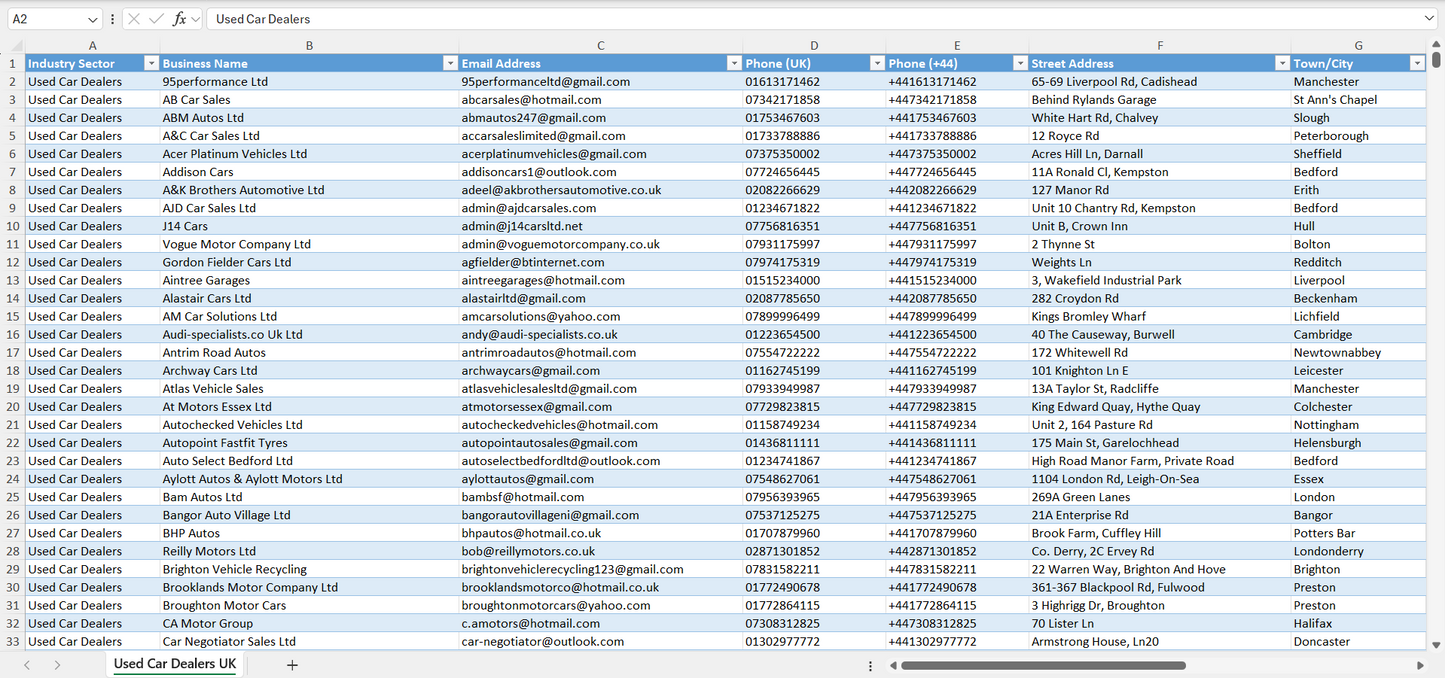Open Street Address filter dropdown
Screen dimensions: 1445x678
(x=1282, y=63)
